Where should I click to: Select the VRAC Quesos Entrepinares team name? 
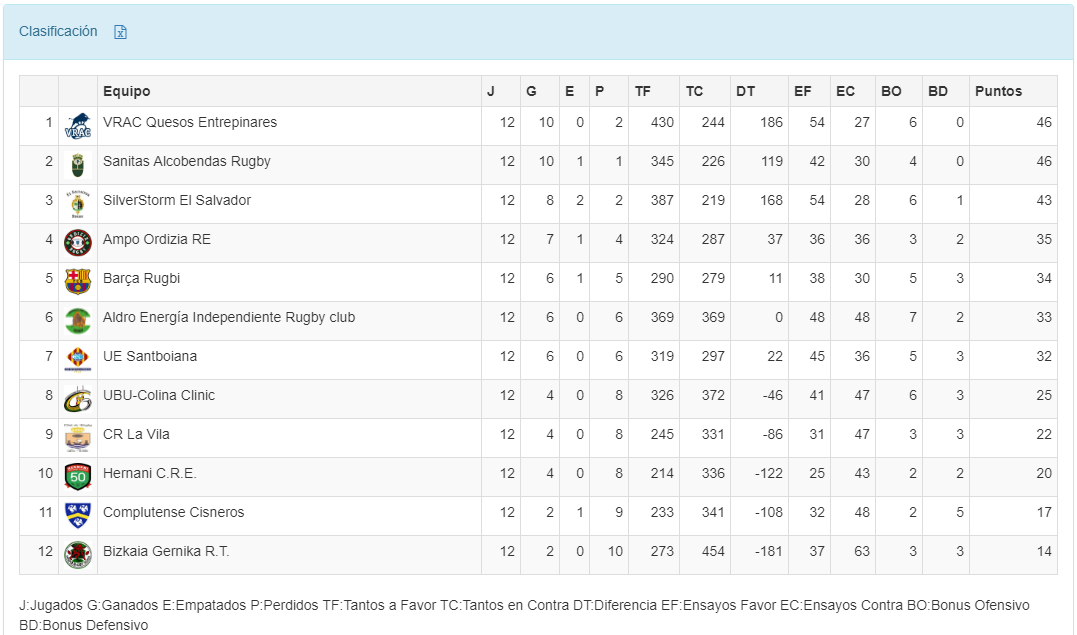pos(190,122)
